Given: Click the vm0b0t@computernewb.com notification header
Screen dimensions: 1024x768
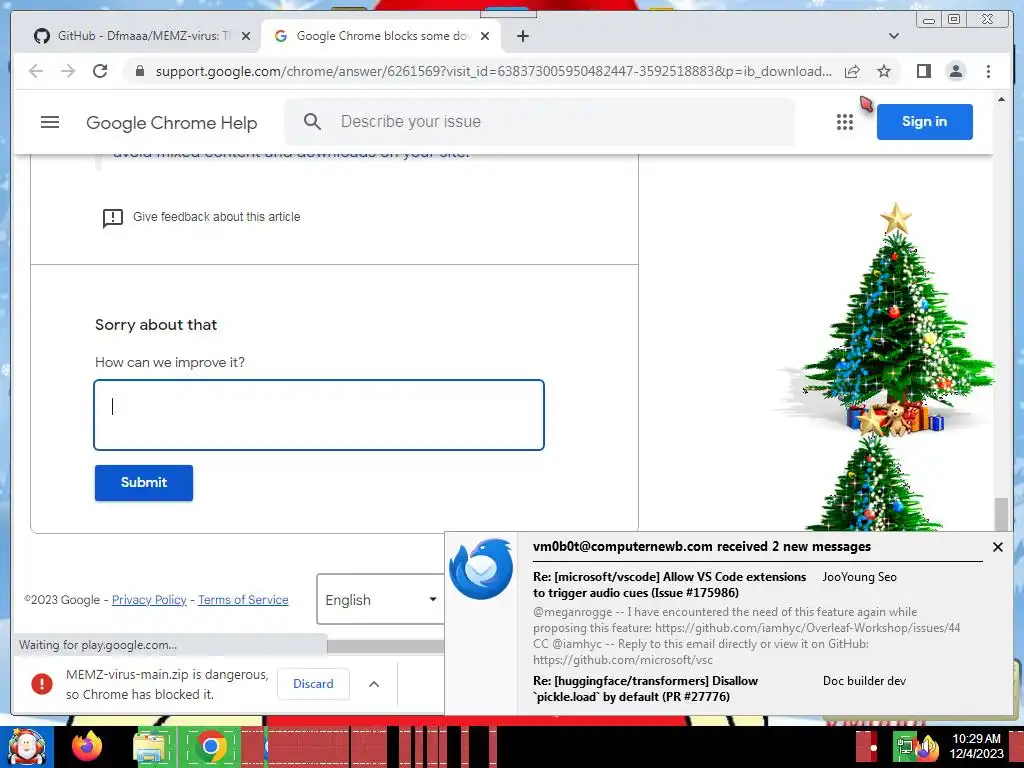Looking at the screenshot, I should tap(701, 547).
